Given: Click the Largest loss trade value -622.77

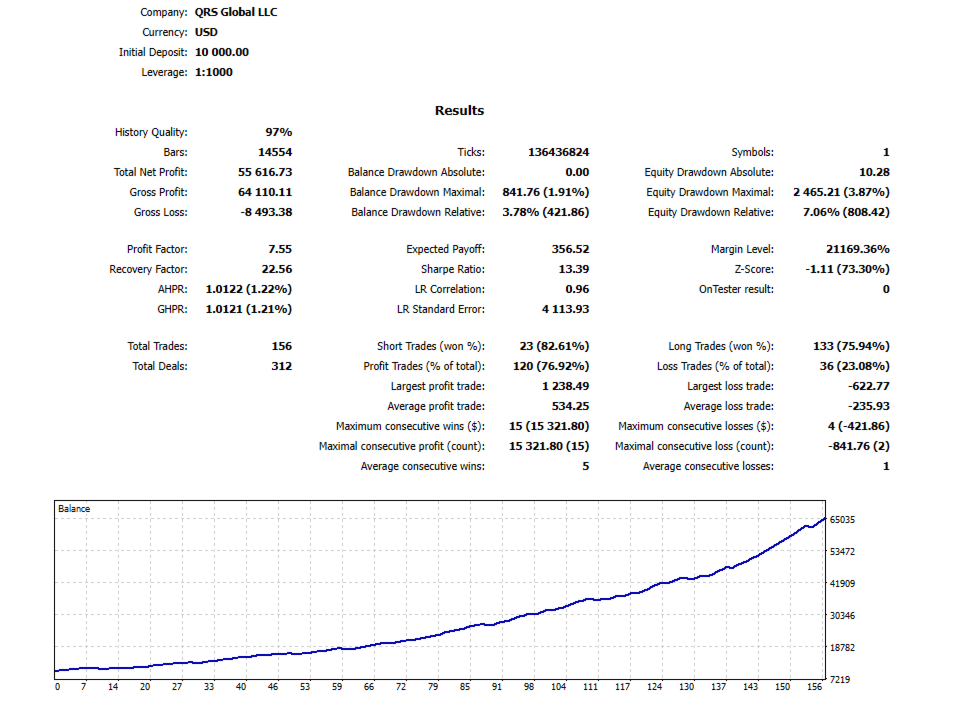Looking at the screenshot, I should (x=869, y=386).
